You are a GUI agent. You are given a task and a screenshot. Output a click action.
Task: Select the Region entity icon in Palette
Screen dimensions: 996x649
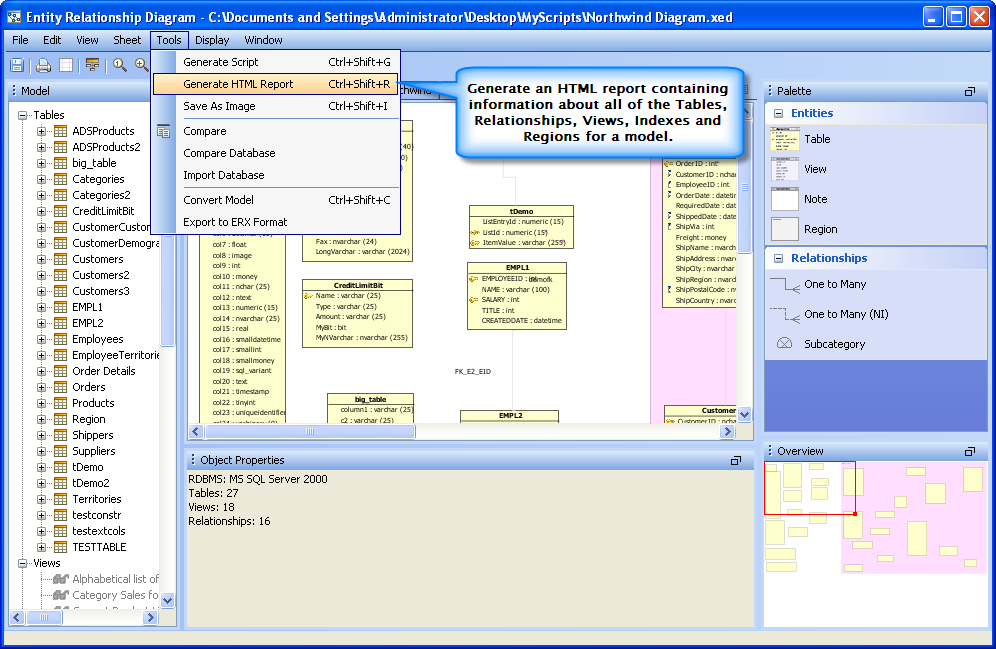tap(784, 229)
